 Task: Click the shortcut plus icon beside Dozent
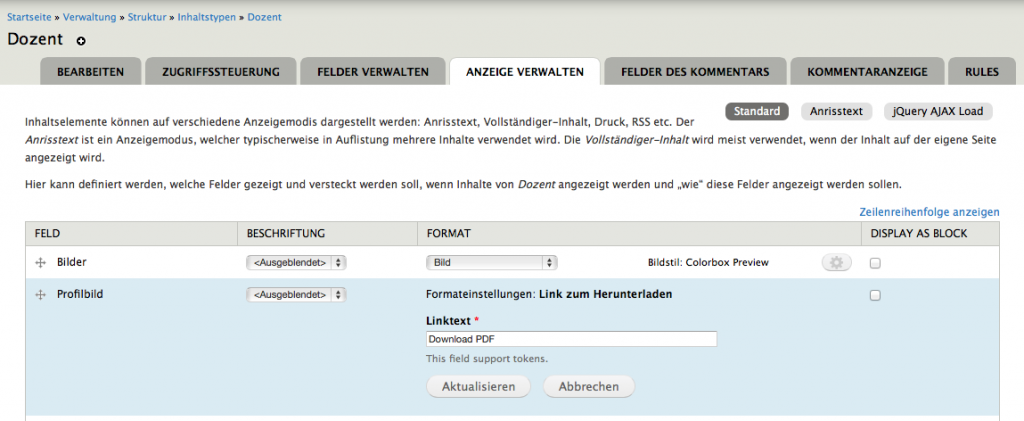(x=81, y=41)
